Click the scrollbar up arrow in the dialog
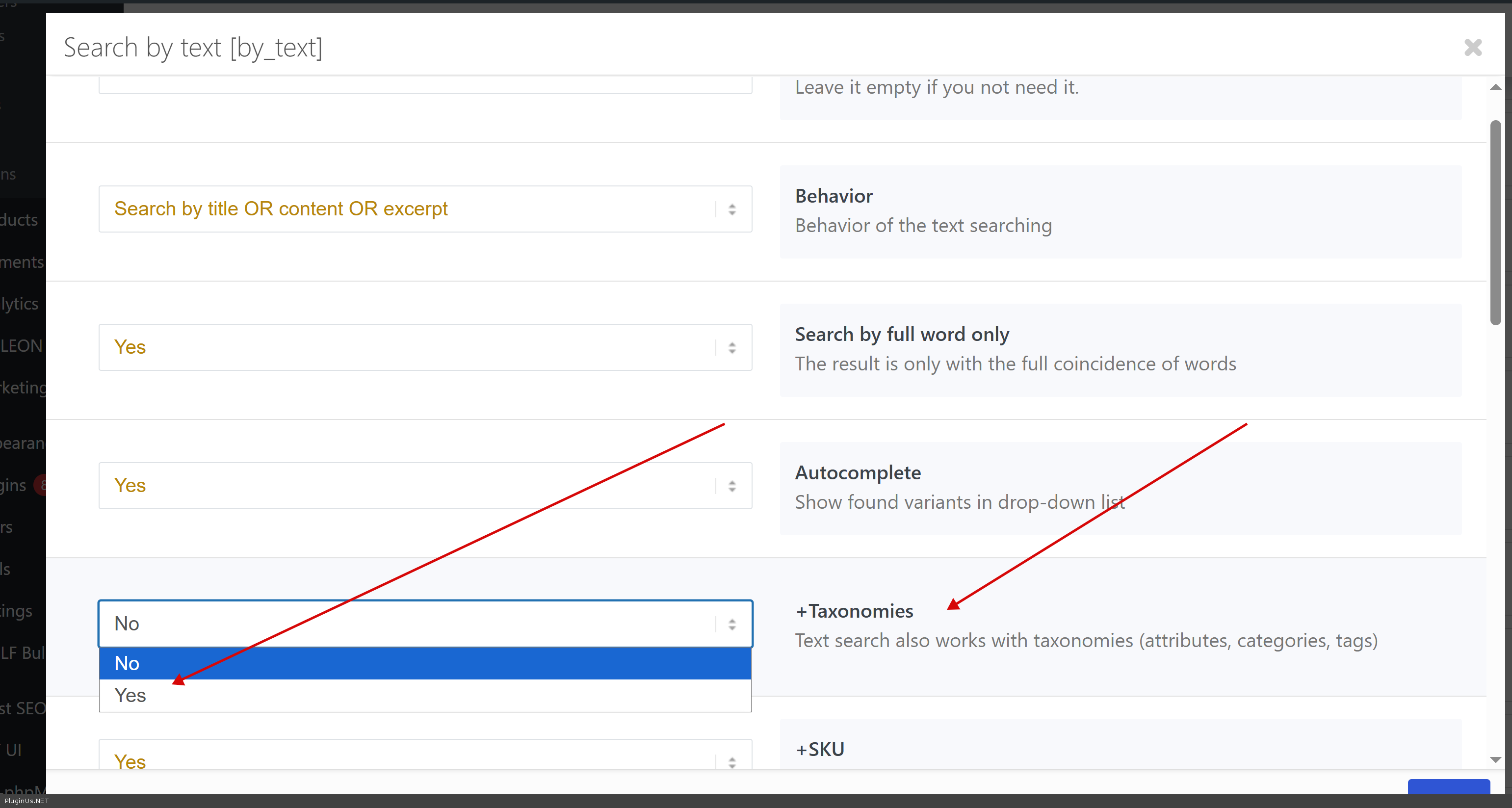 tap(1495, 87)
